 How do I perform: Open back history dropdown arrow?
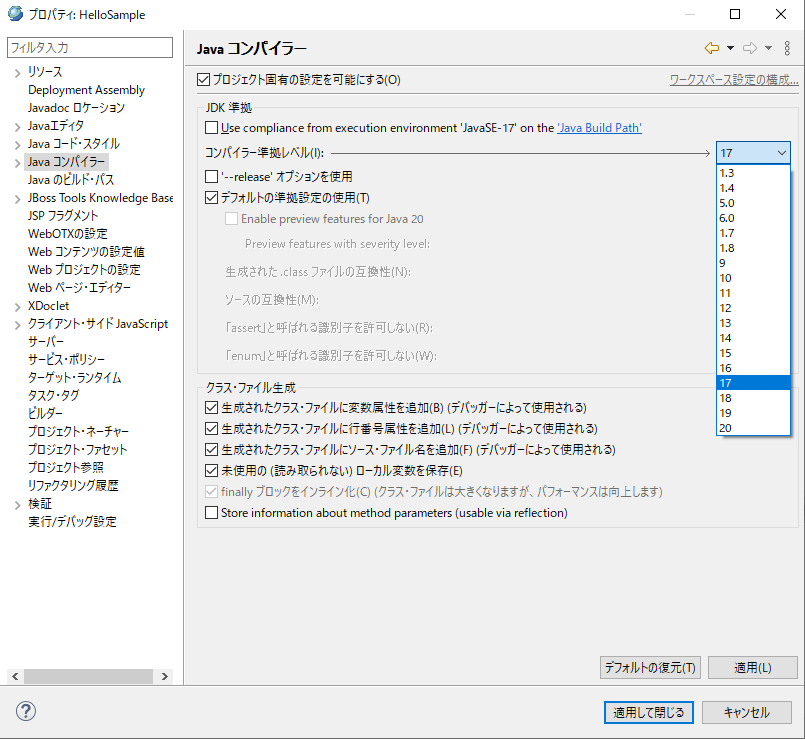click(730, 48)
